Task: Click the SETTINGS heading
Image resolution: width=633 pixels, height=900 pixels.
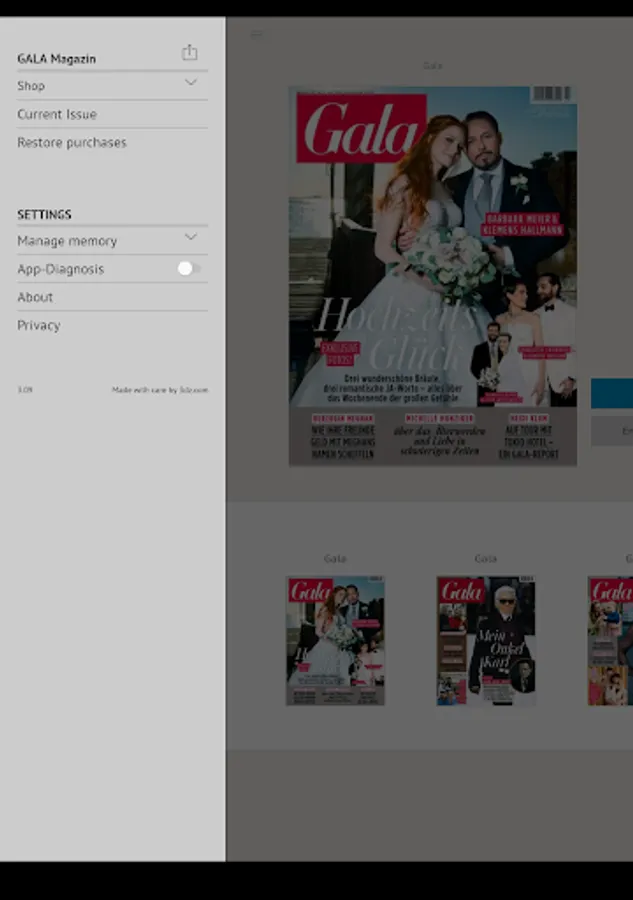Action: tap(44, 215)
